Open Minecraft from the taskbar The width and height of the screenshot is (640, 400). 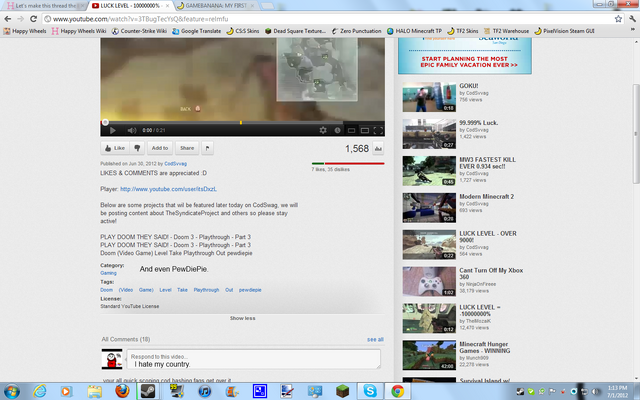(x=342, y=391)
